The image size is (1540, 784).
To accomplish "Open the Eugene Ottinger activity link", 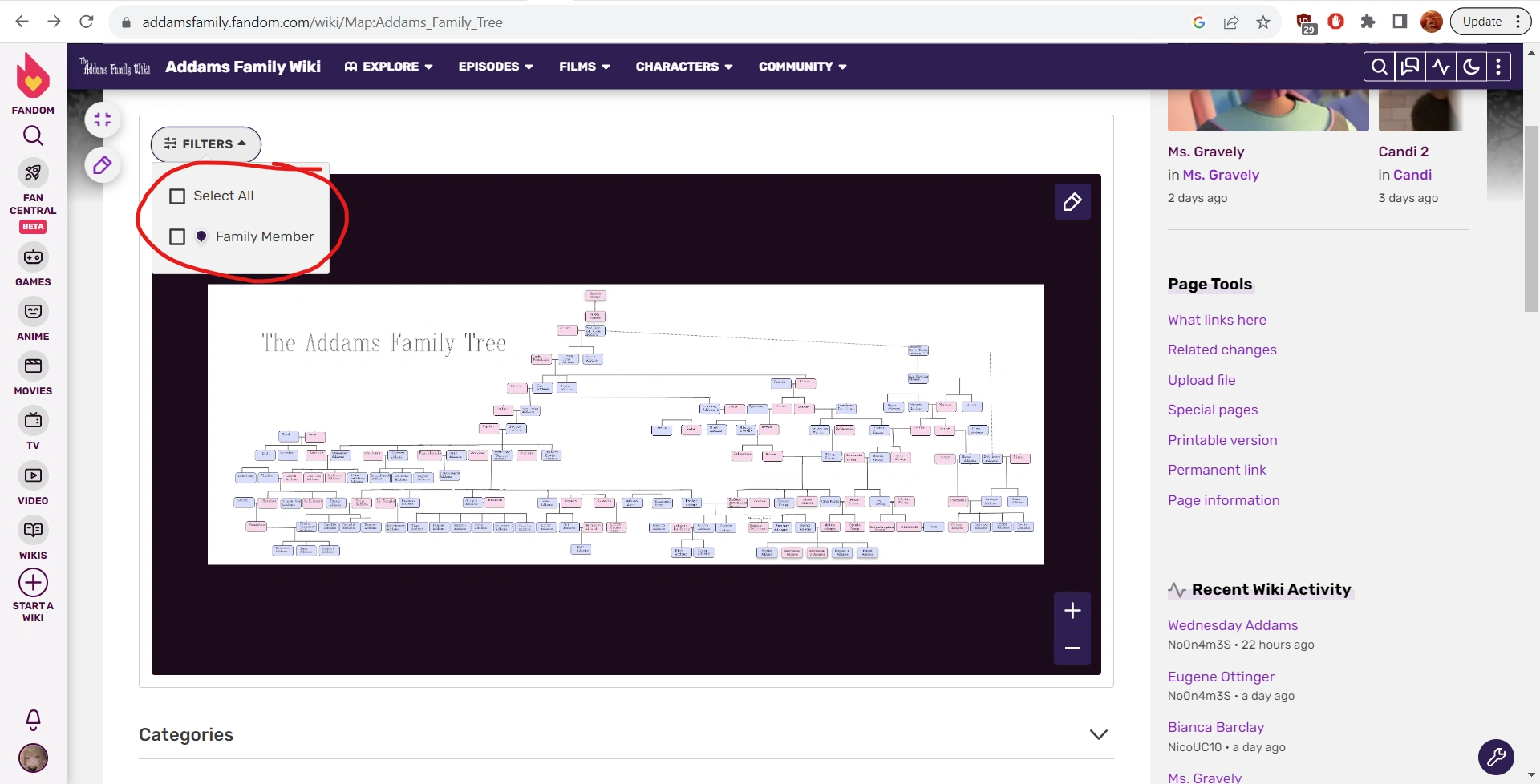I will tap(1221, 677).
